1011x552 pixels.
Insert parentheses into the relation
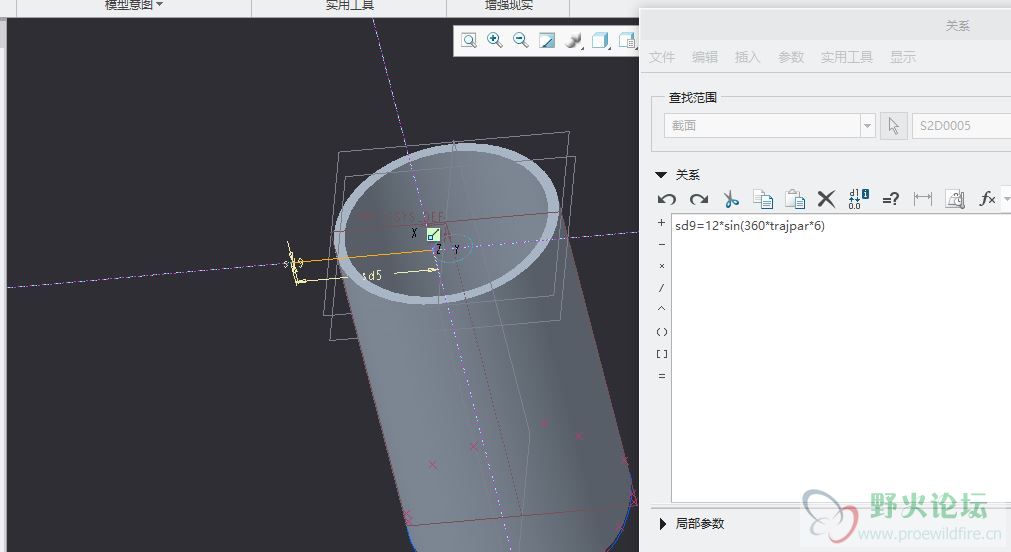[662, 332]
